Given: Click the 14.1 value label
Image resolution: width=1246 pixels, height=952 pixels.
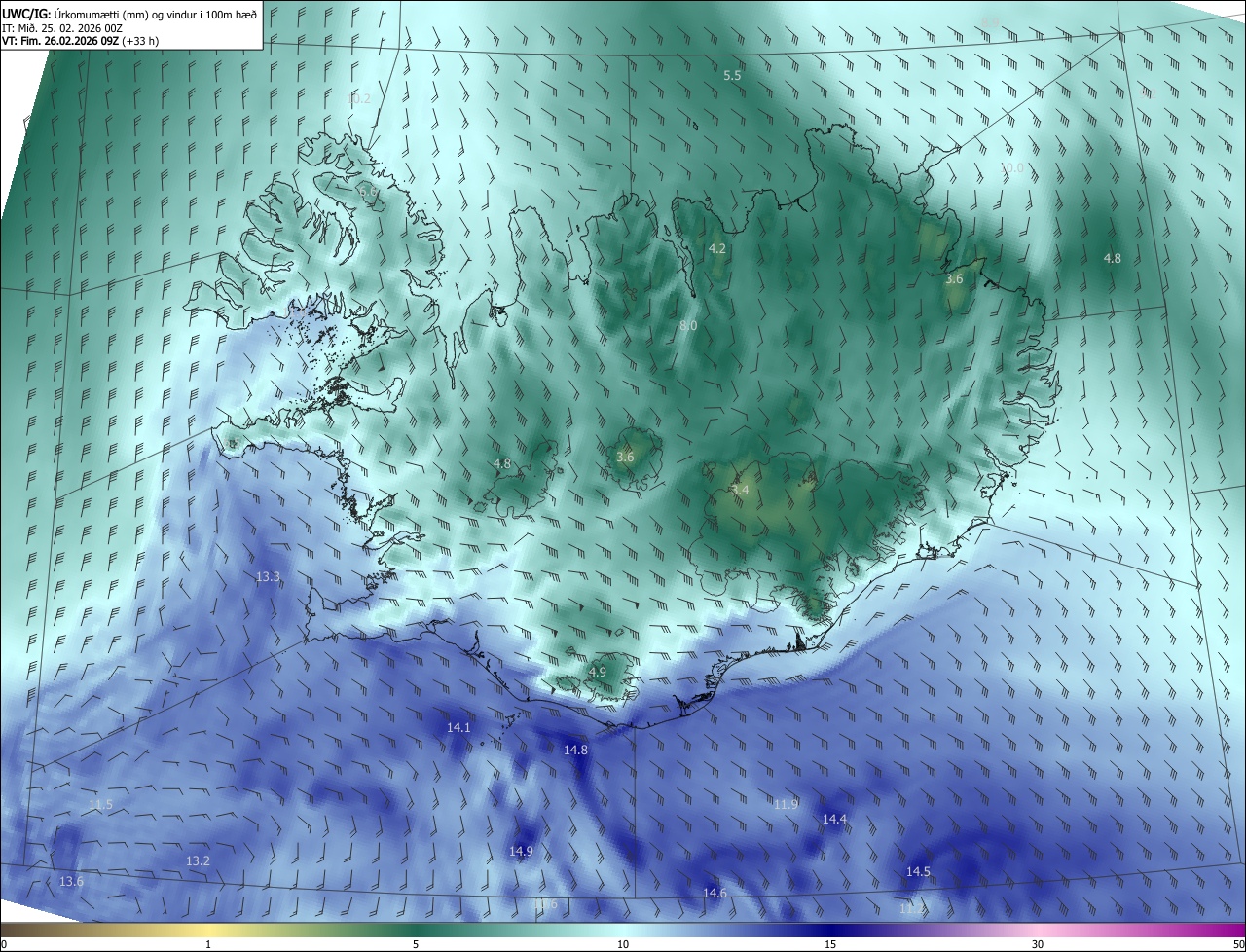Looking at the screenshot, I should (x=458, y=728).
